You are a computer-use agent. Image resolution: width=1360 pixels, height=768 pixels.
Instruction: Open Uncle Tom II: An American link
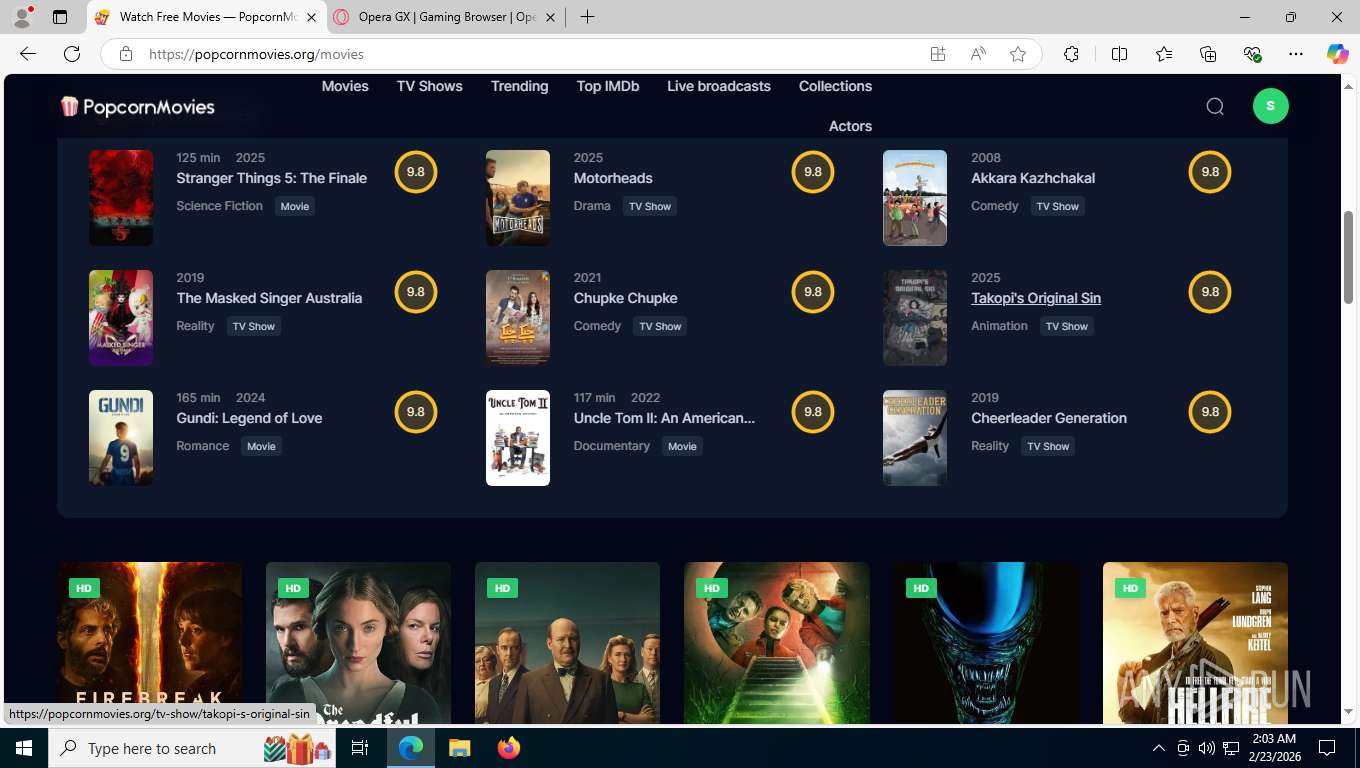tap(664, 418)
